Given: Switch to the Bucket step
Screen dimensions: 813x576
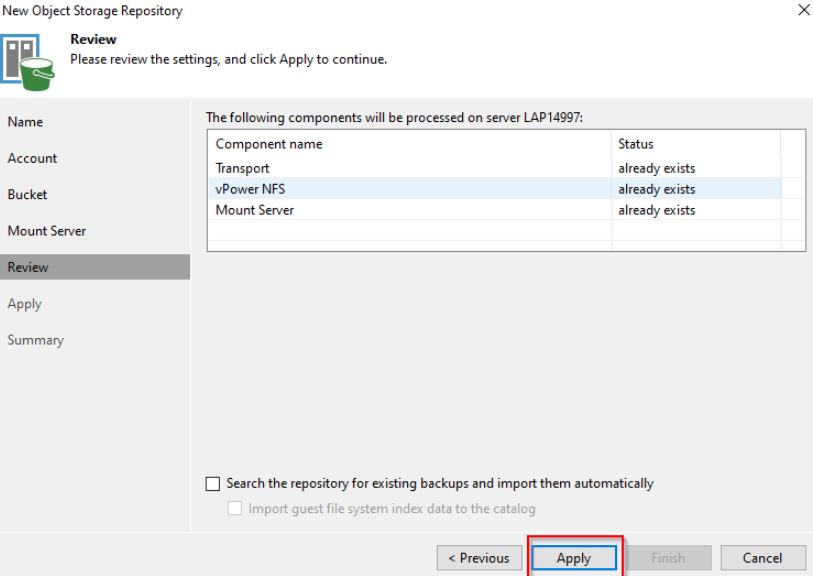Looking at the screenshot, I should [28, 195].
